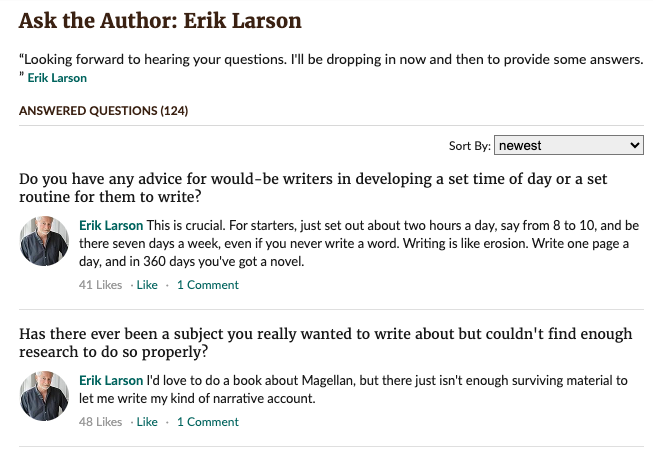The image size is (653, 452).
Task: Click the 'Answered Questions (124)' heading
Action: [104, 111]
